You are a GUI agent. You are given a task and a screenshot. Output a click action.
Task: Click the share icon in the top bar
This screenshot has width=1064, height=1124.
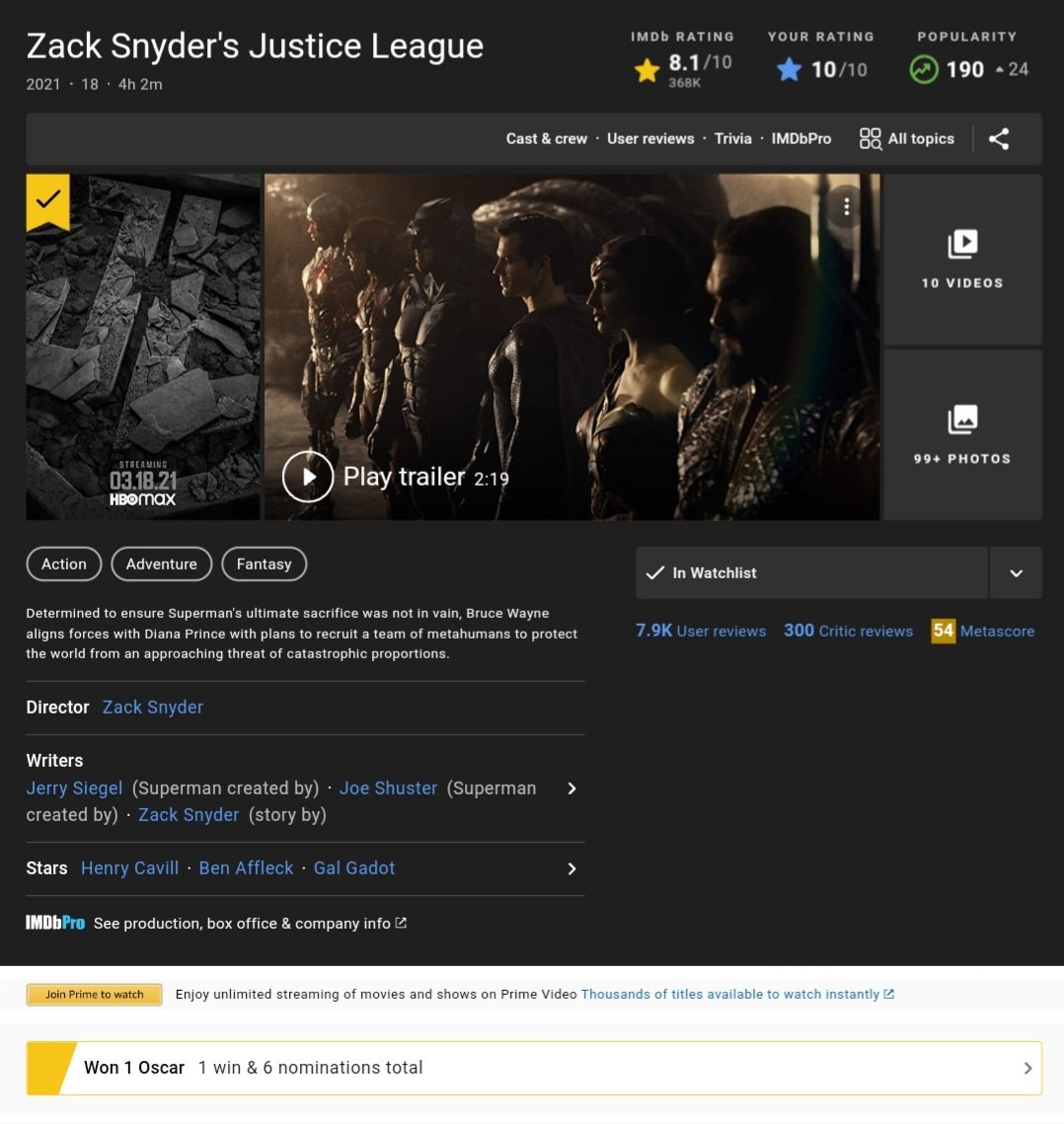pyautogui.click(x=999, y=138)
